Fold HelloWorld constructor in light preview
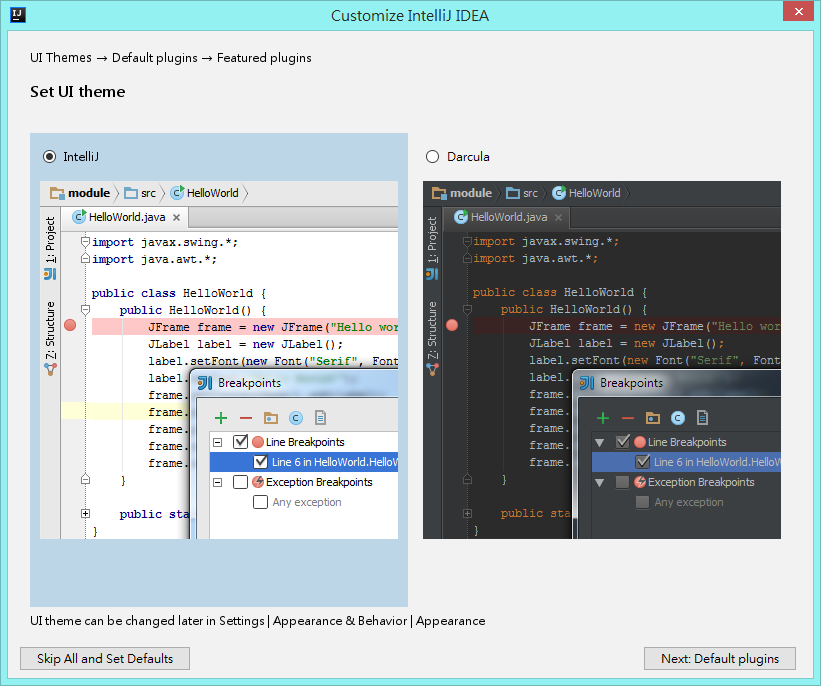The width and height of the screenshot is (821, 686). [x=85, y=309]
